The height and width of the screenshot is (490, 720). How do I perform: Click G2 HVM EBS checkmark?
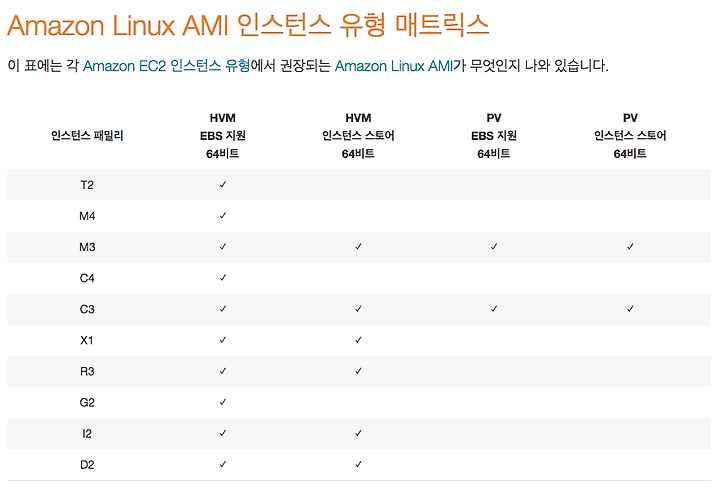[x=223, y=402]
